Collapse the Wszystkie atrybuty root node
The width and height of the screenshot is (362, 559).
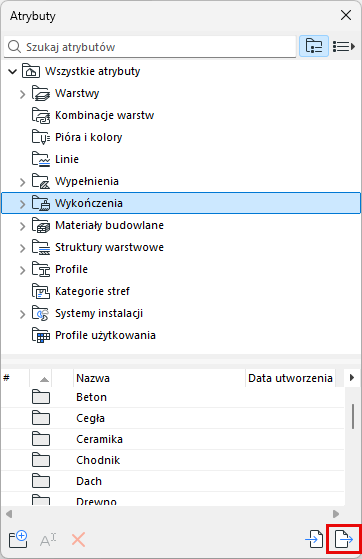(13, 72)
